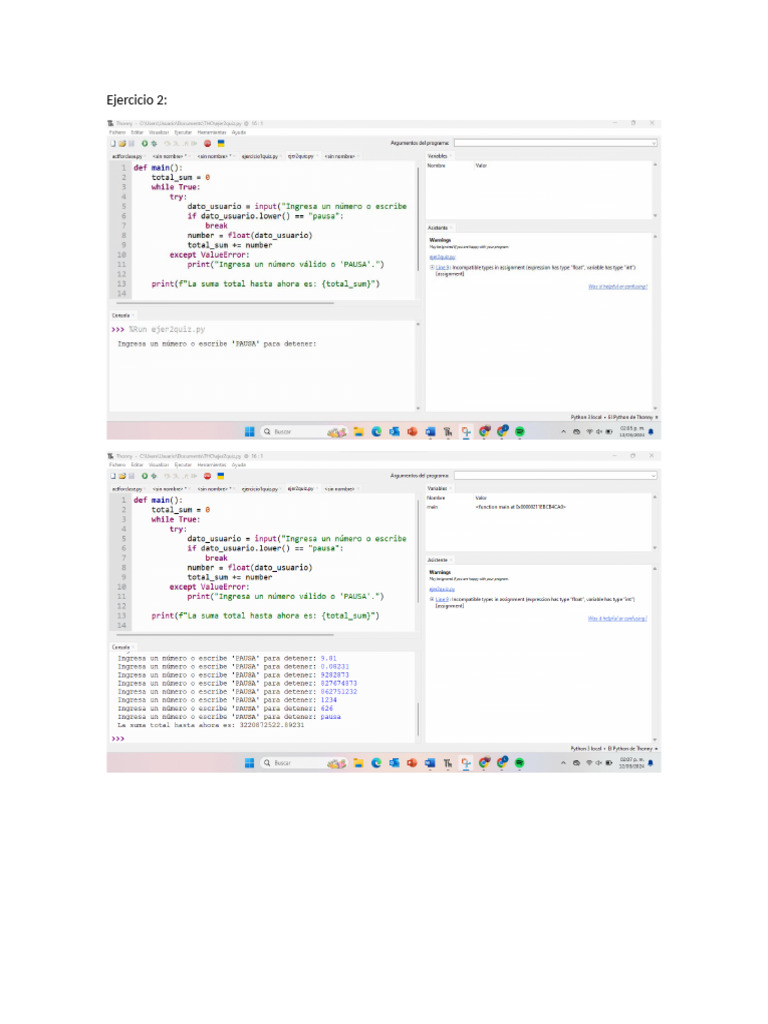Open Microsoft Edge in bottom taskbar
Image resolution: width=768 pixels, height=1024 pixels.
376,763
